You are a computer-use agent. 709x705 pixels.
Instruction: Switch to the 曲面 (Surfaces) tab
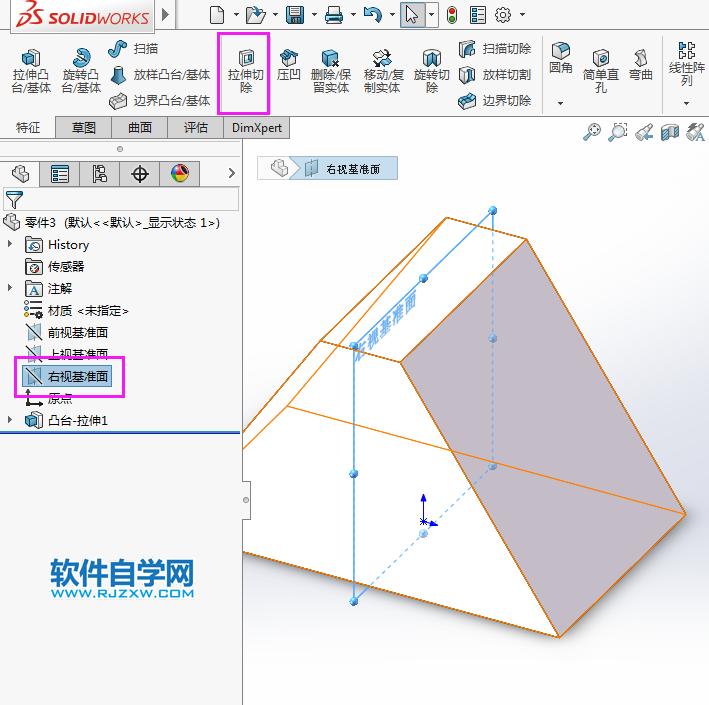(x=139, y=128)
